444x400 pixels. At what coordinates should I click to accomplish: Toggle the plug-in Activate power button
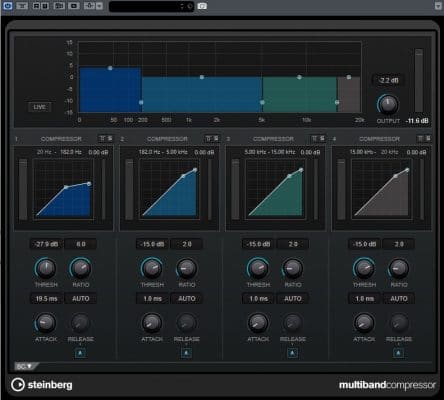tap(7, 6)
